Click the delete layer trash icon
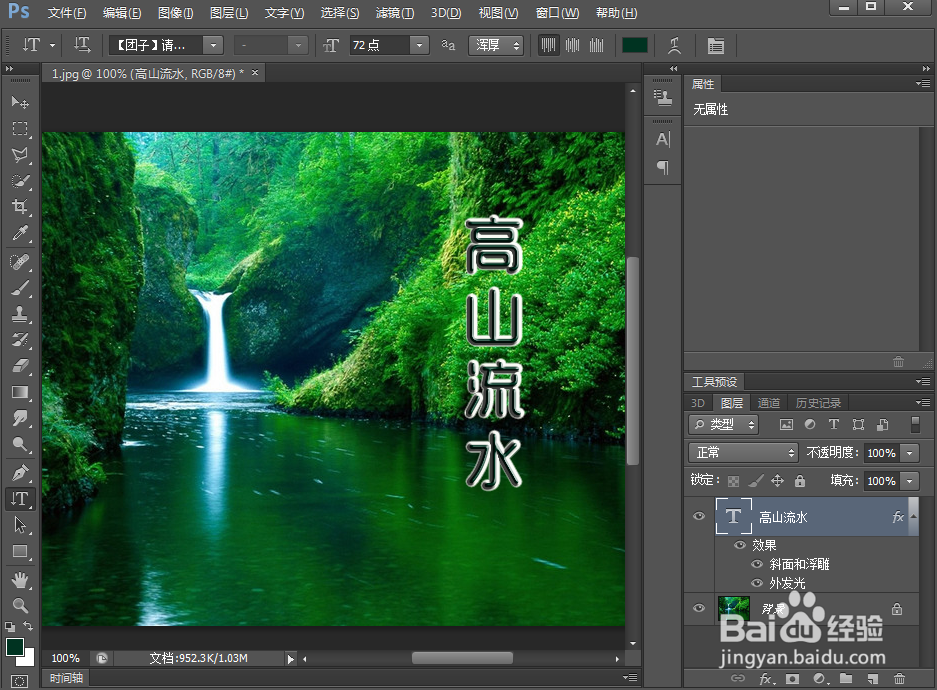Image resolution: width=937 pixels, height=690 pixels. coord(899,679)
